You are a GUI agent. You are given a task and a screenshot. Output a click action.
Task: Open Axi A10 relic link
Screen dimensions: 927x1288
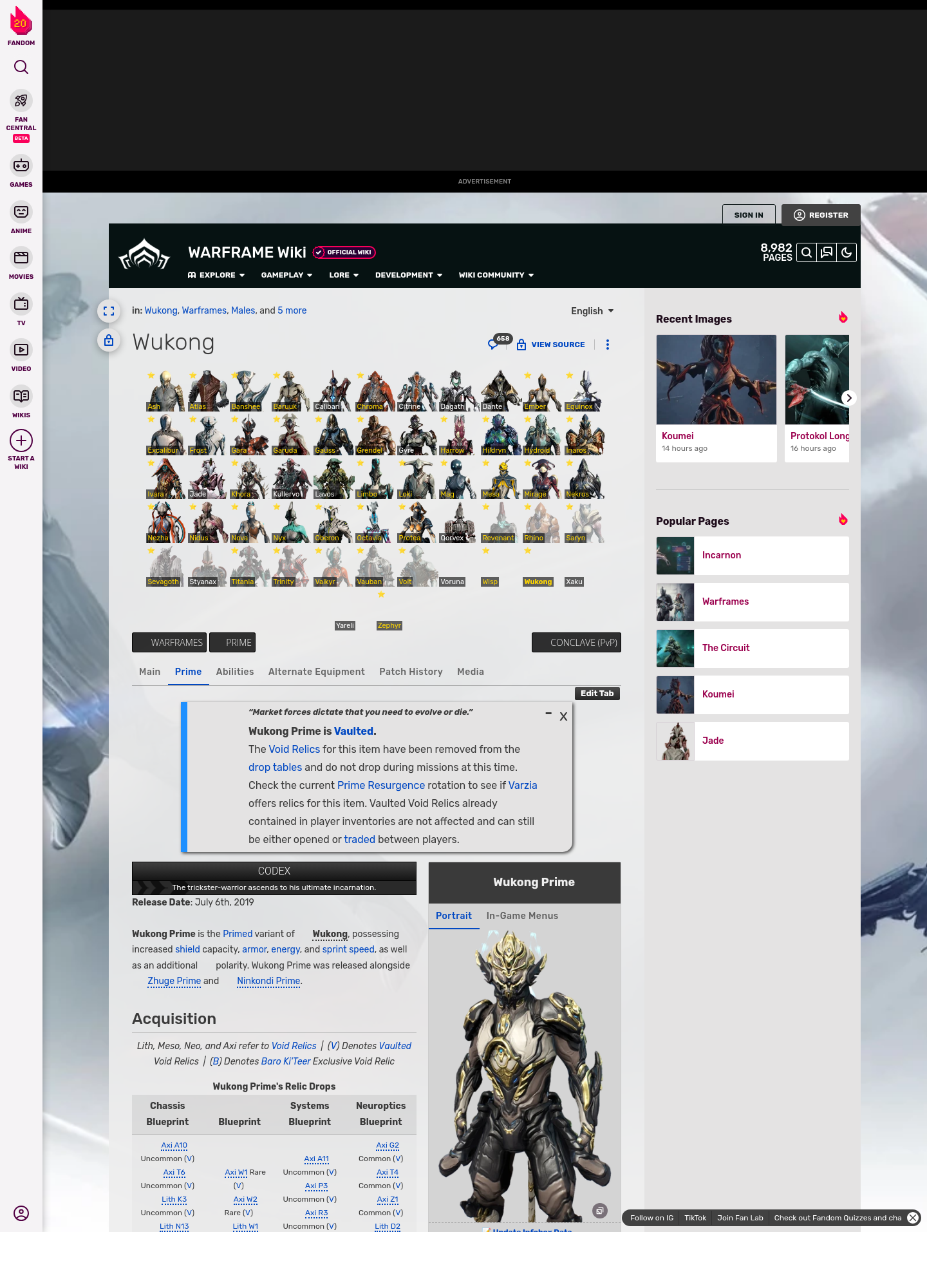click(x=174, y=1145)
